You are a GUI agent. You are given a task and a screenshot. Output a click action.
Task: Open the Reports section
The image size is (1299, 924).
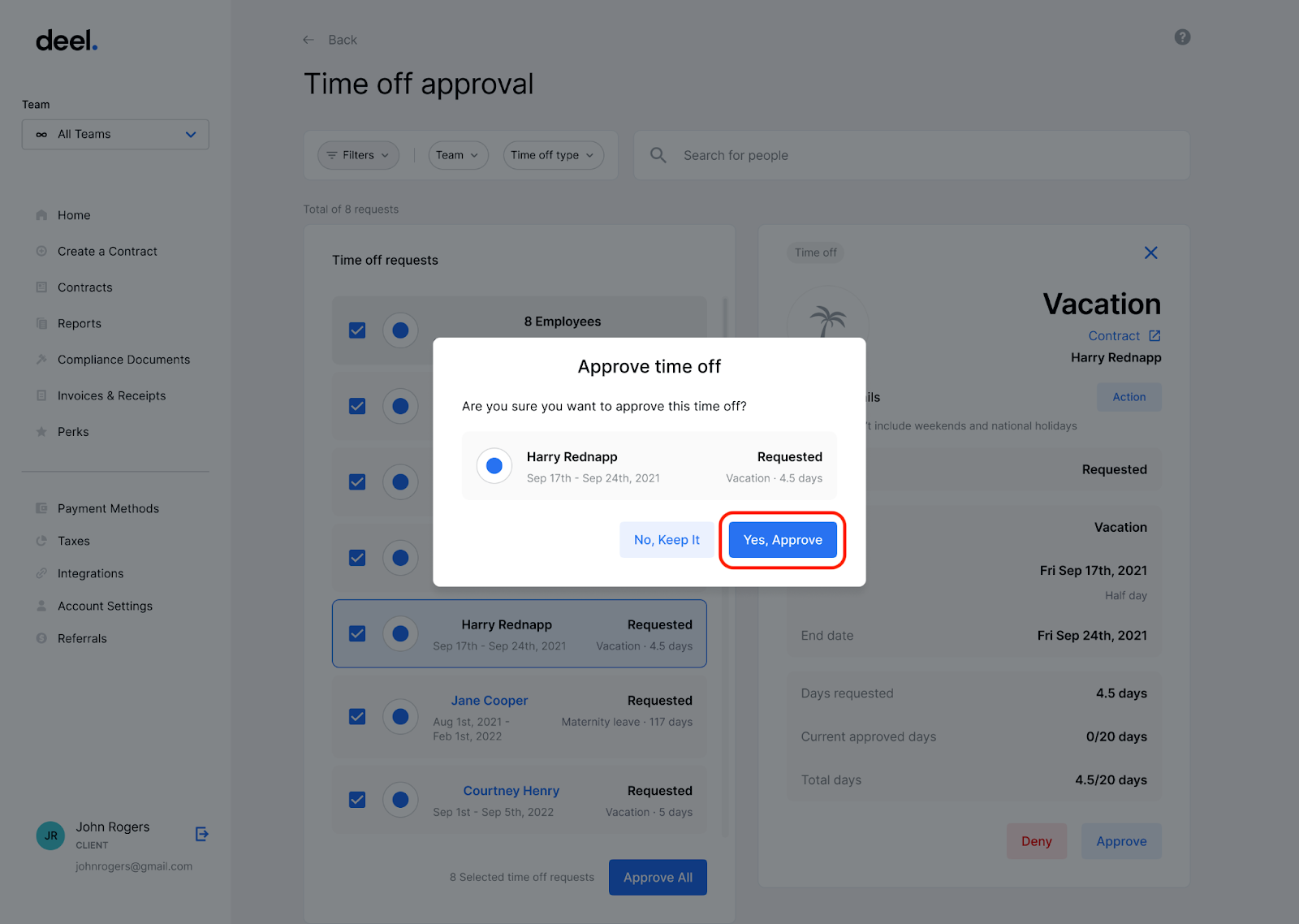[x=78, y=323]
